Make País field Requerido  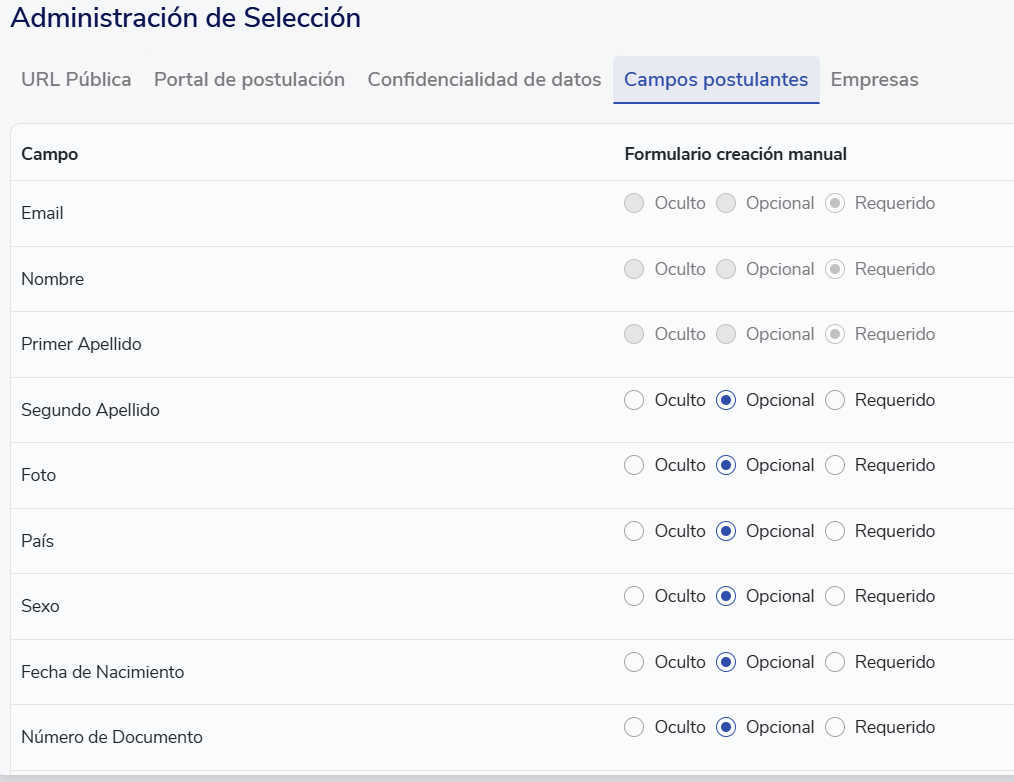(835, 531)
